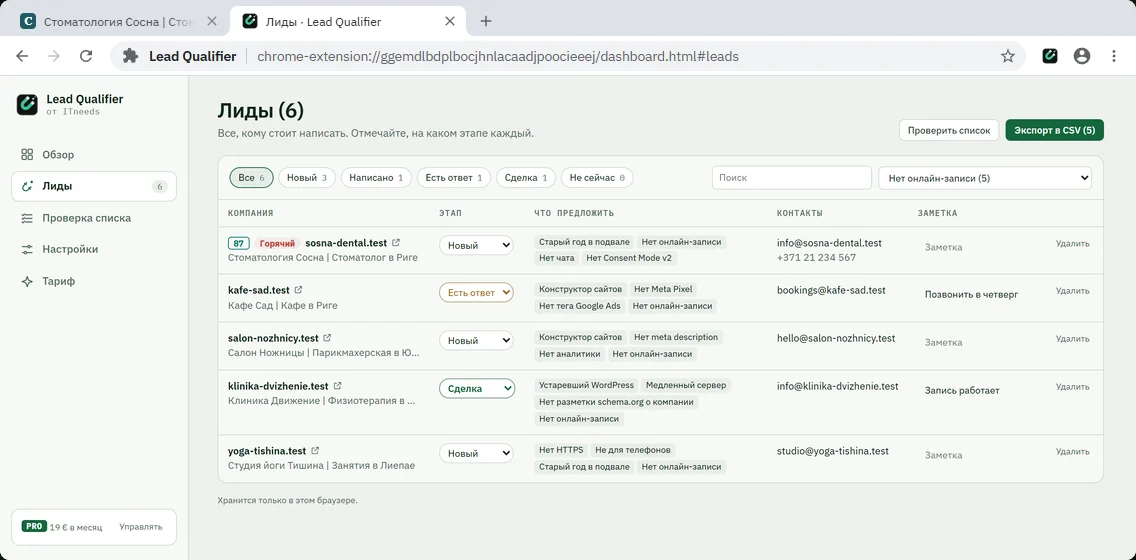Delete the yoga-tishina.test lead
1136x560 pixels.
click(1072, 451)
